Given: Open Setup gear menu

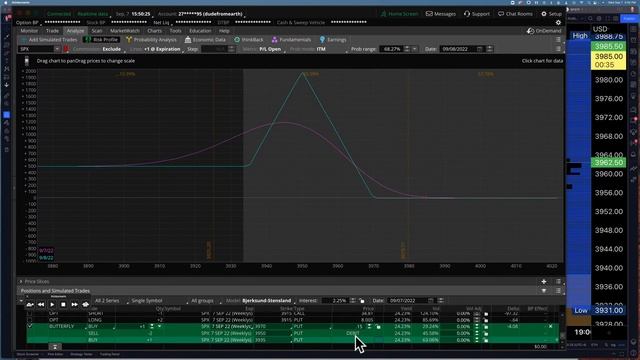Looking at the screenshot, I should point(551,14).
